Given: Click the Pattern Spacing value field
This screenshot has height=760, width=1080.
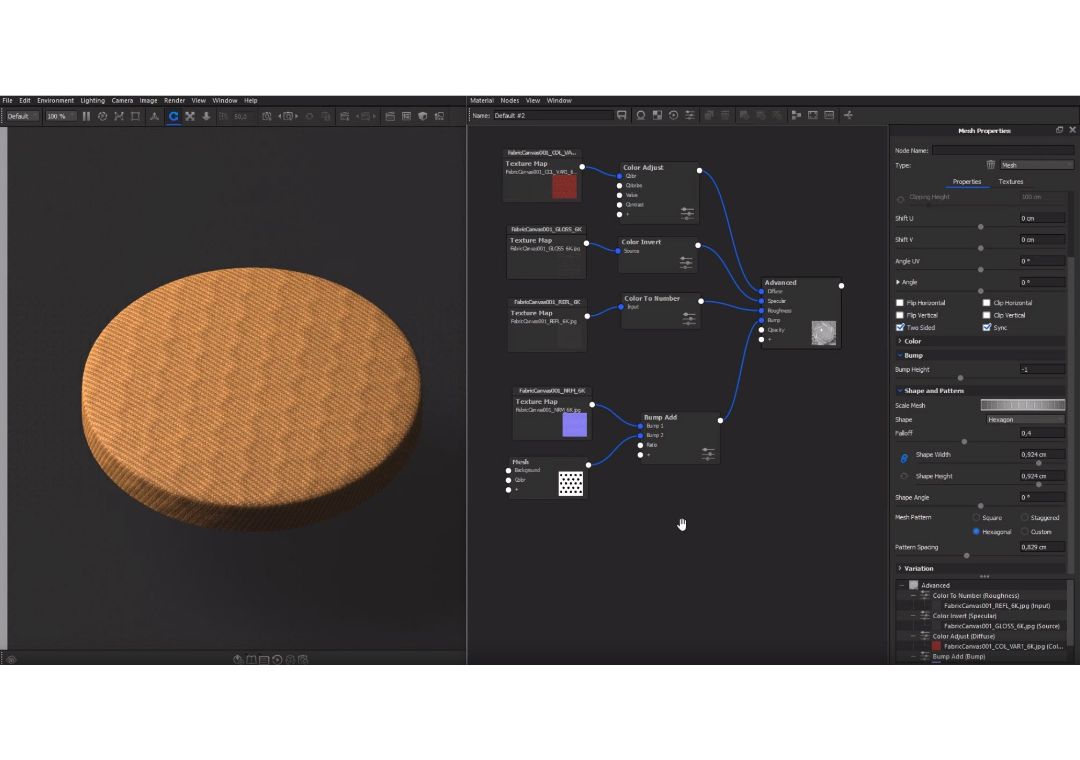Looking at the screenshot, I should (x=1041, y=547).
